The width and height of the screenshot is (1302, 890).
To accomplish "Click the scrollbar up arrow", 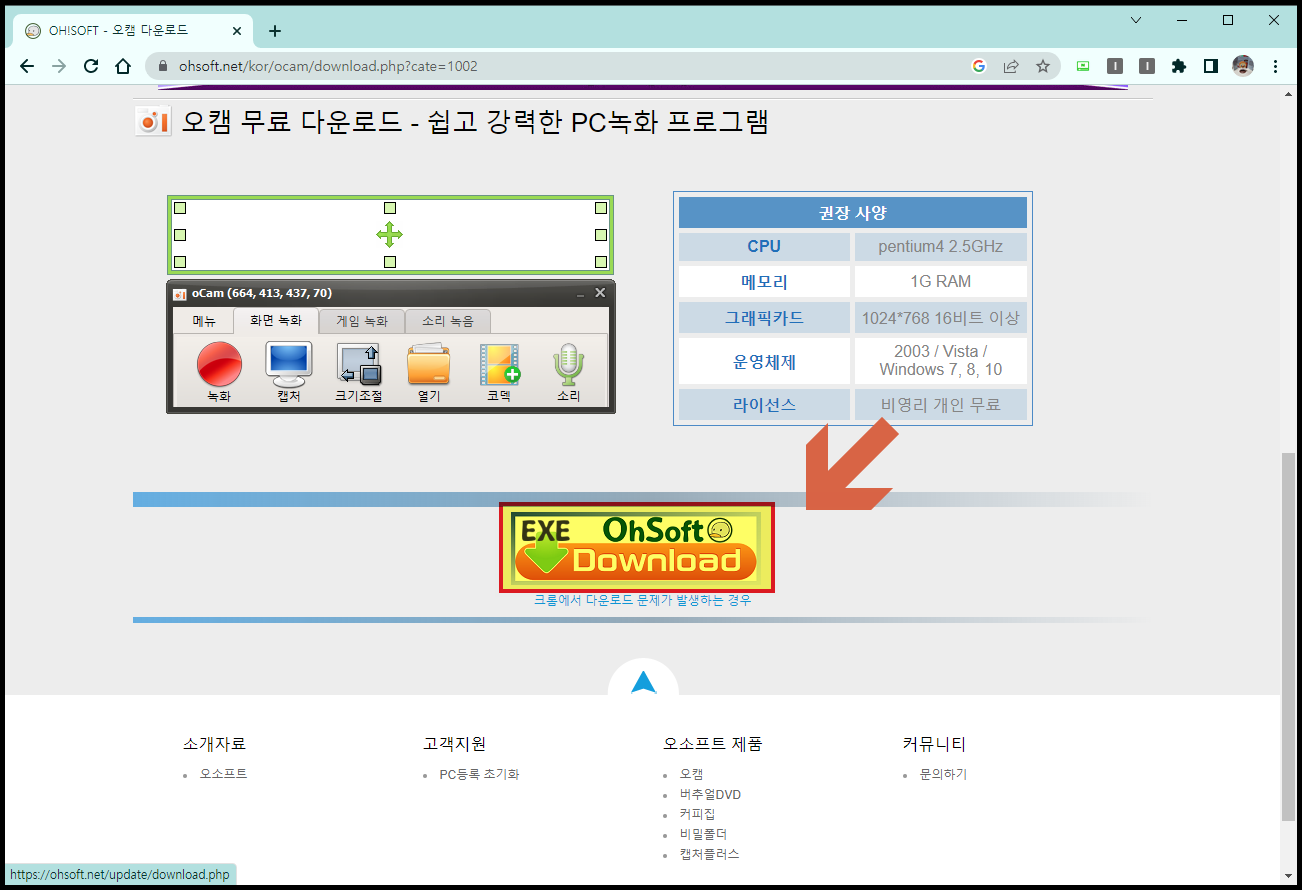I will point(1288,94).
